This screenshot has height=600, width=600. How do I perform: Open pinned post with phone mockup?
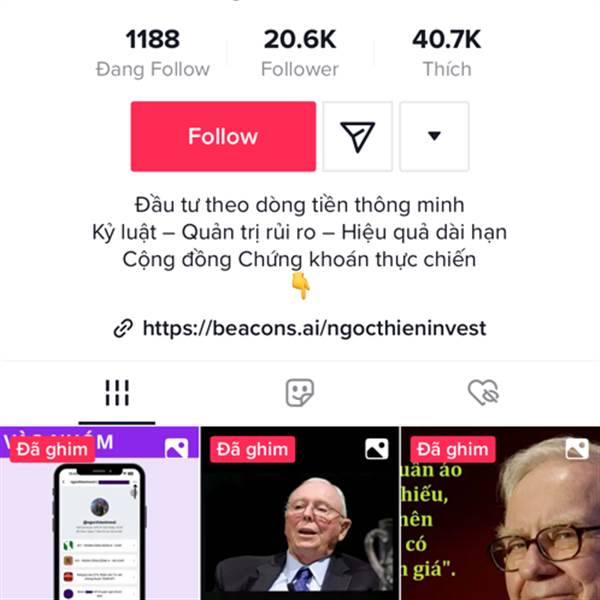99,513
